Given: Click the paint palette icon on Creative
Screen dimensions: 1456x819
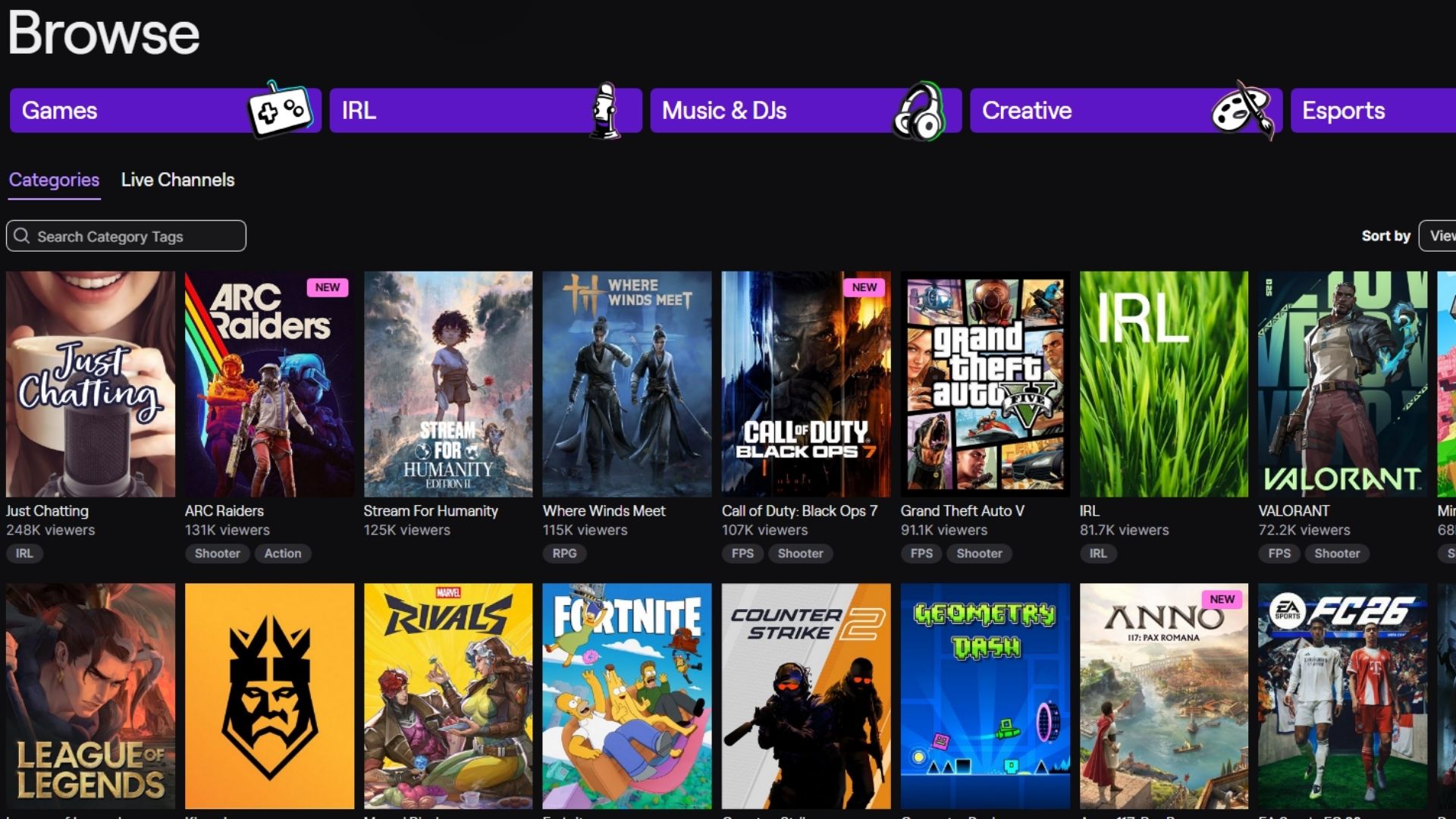Looking at the screenshot, I should (x=1242, y=111).
